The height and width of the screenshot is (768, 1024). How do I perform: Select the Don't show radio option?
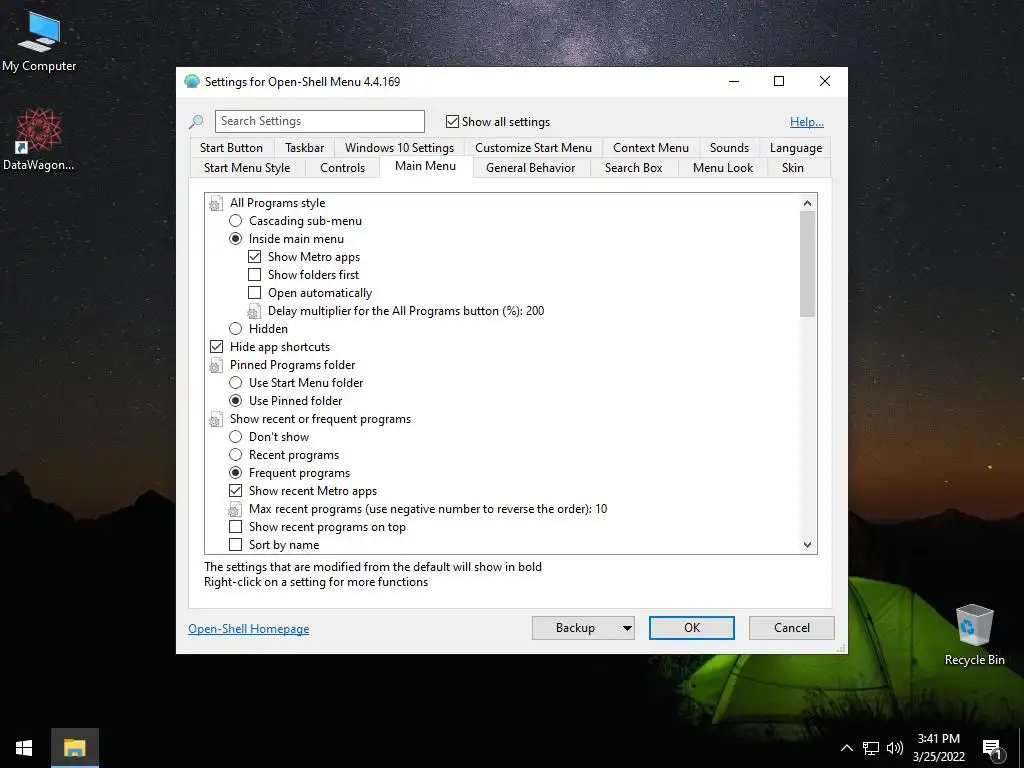[236, 437]
